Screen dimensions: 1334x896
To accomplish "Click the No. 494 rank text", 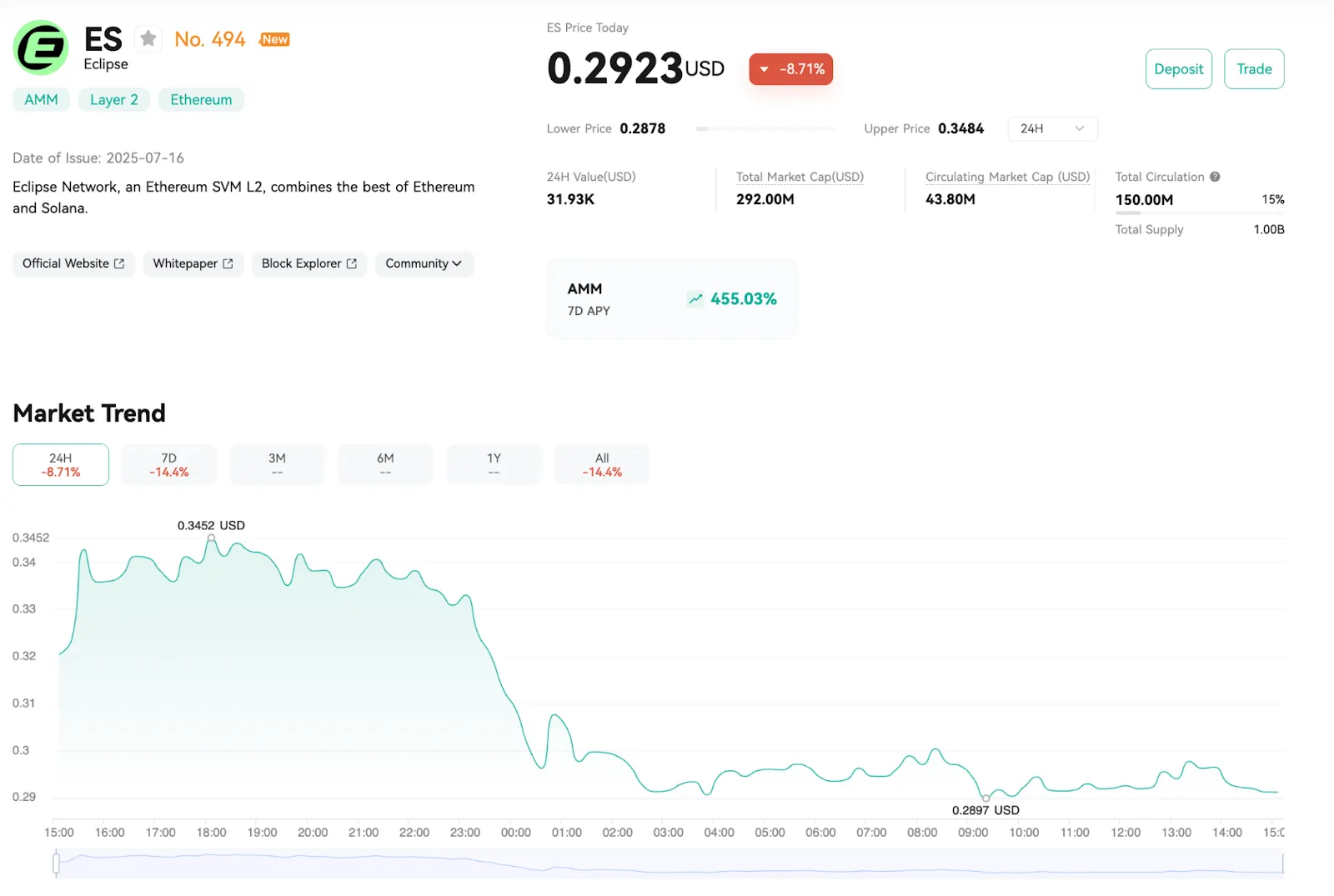I will tap(210, 39).
